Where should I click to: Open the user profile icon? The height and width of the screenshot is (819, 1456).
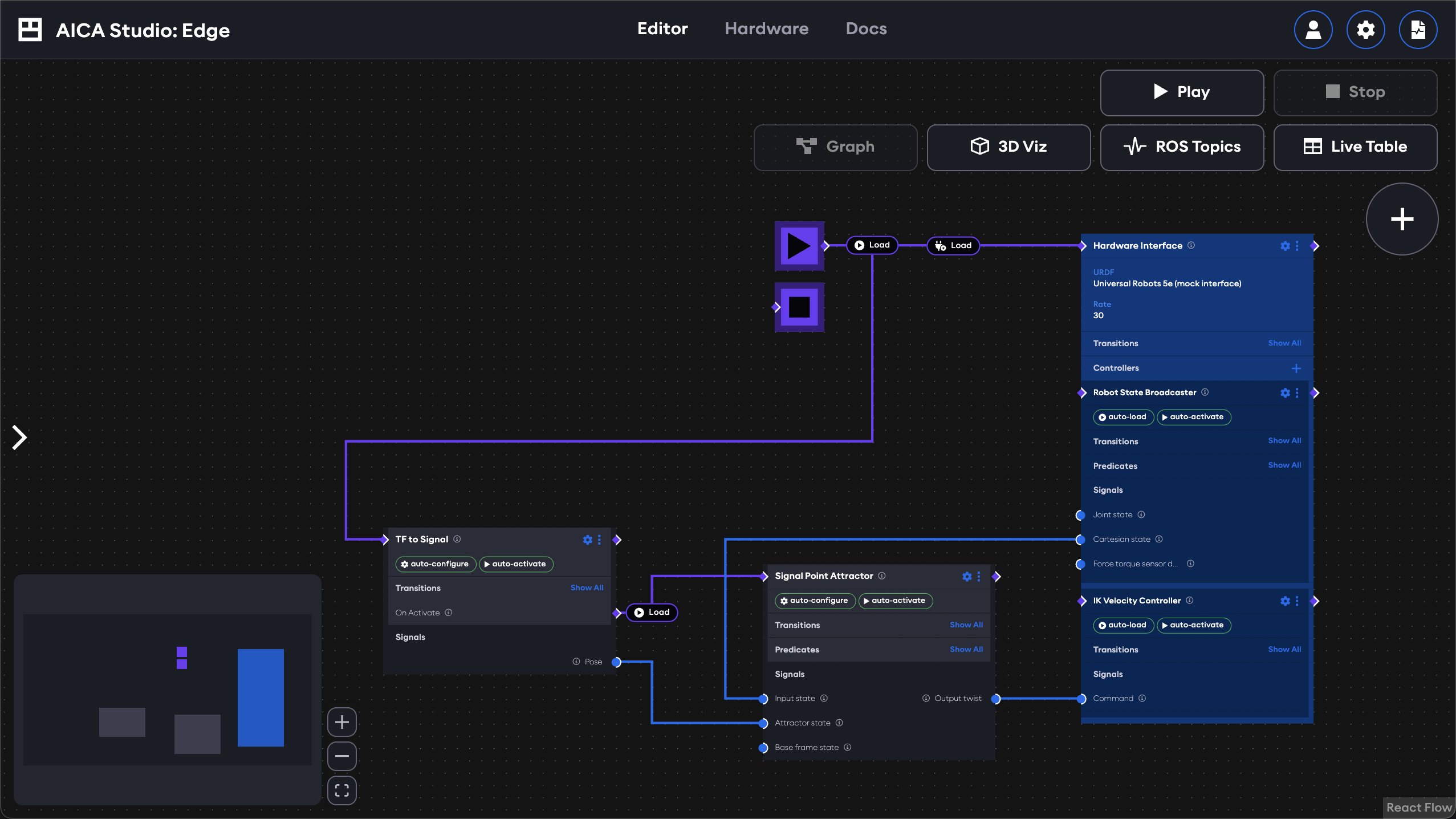click(x=1313, y=30)
